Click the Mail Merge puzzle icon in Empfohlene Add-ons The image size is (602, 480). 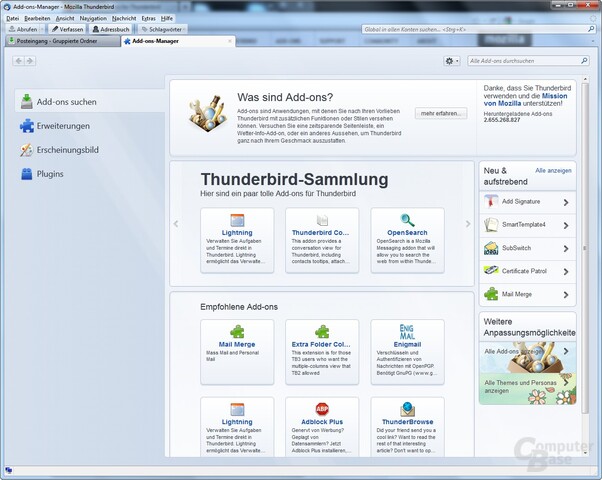coord(237,332)
